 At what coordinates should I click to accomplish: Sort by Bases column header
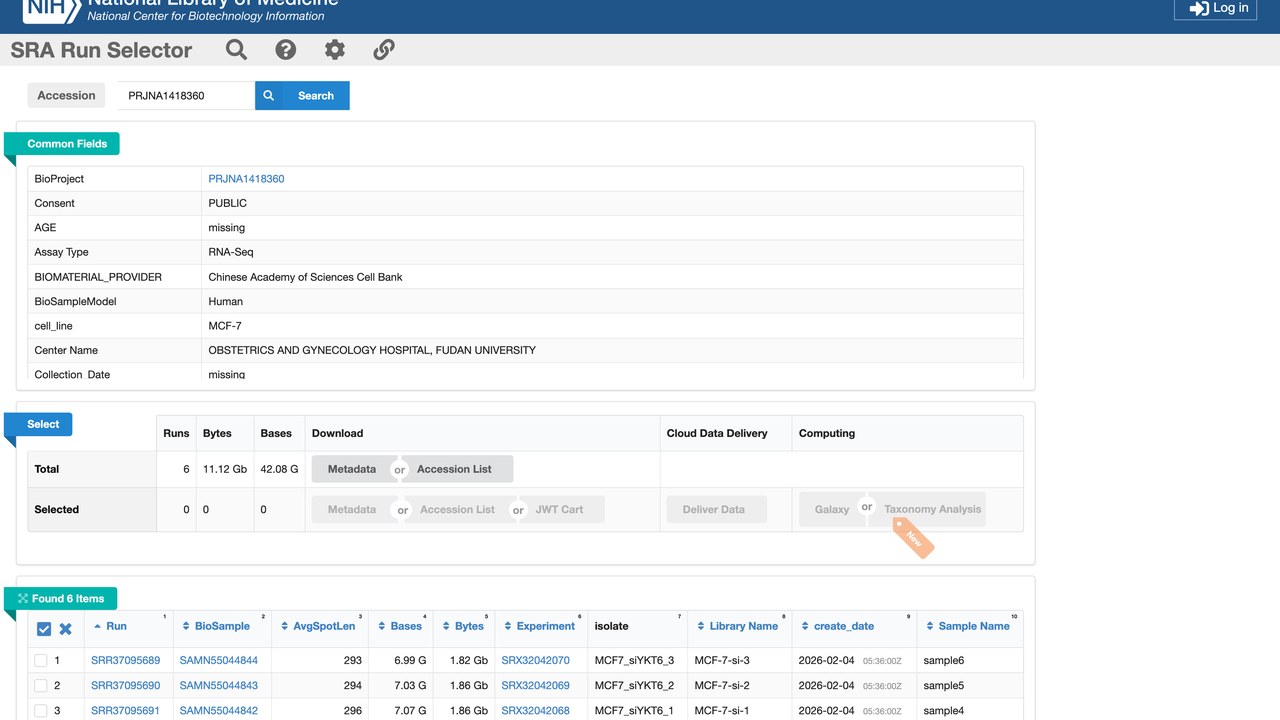point(406,626)
